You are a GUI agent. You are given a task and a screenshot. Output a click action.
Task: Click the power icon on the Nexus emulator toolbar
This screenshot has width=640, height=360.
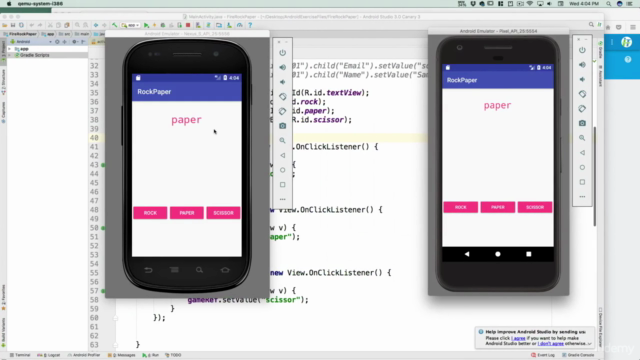tap(282, 53)
